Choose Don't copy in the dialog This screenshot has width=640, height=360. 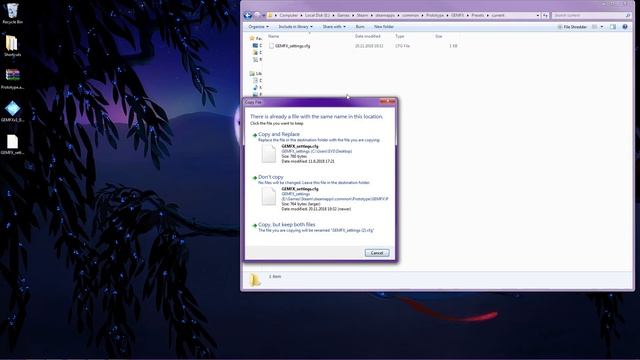click(271, 177)
